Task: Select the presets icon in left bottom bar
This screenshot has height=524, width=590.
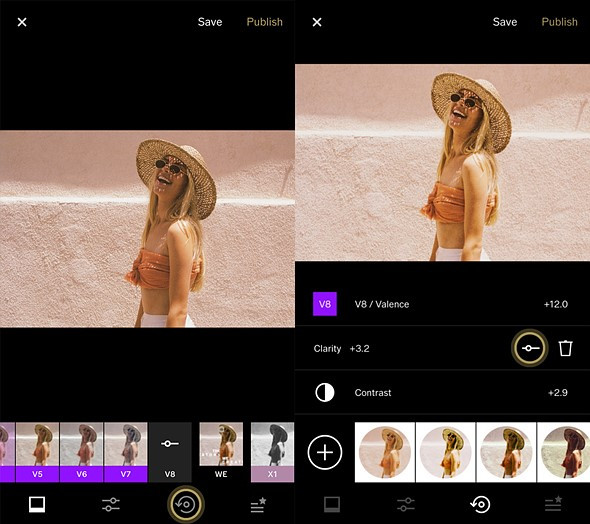Action: click(37, 504)
